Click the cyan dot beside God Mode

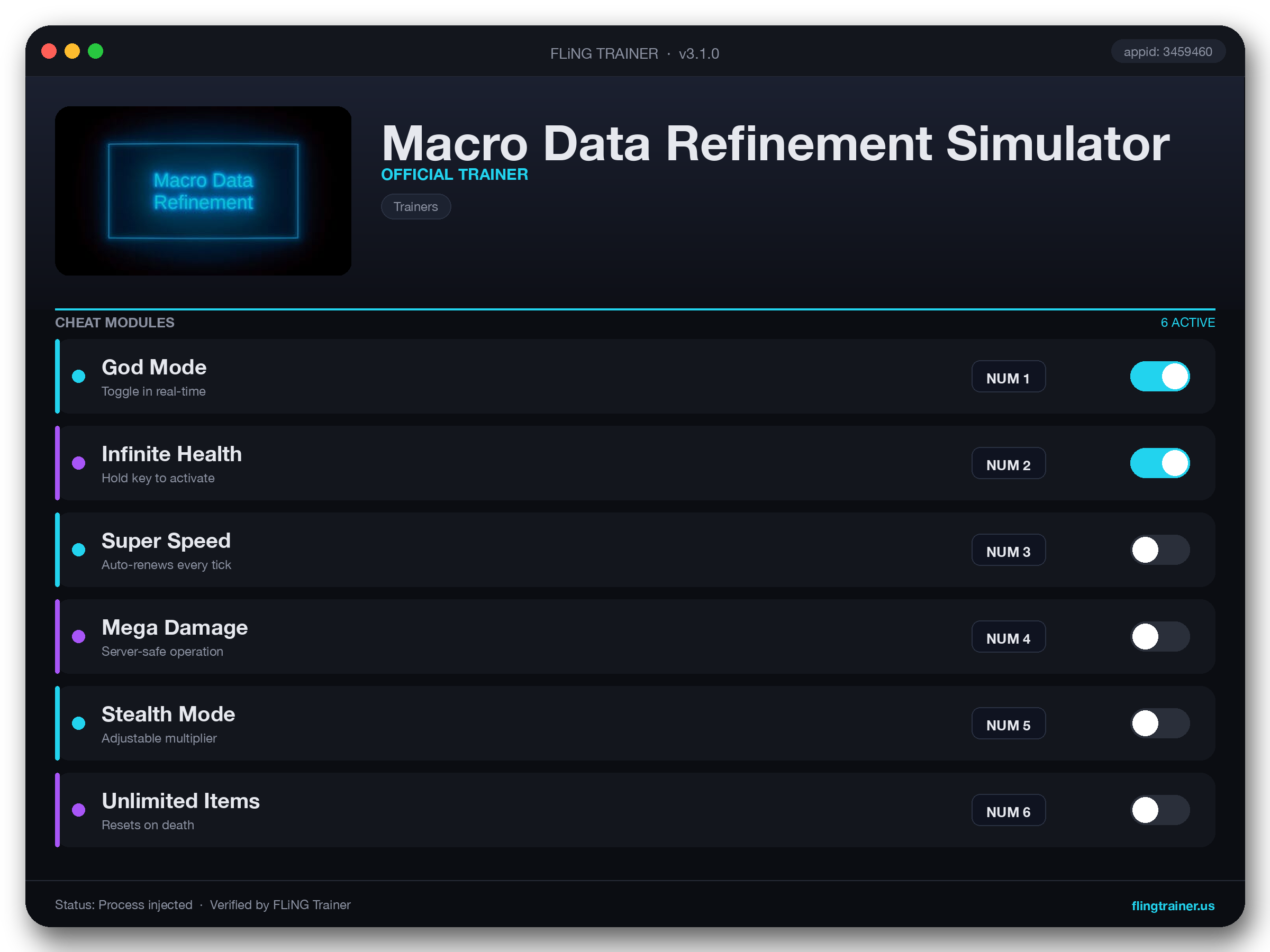click(x=79, y=377)
